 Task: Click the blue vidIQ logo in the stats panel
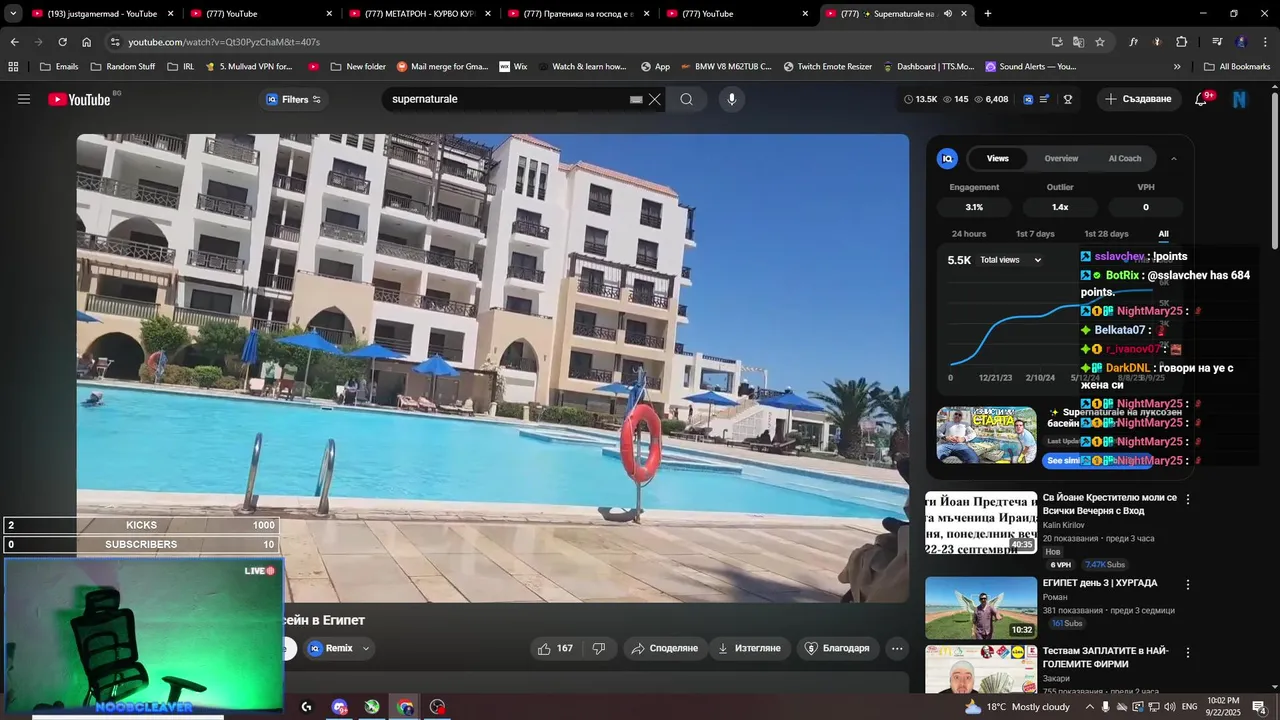[947, 158]
